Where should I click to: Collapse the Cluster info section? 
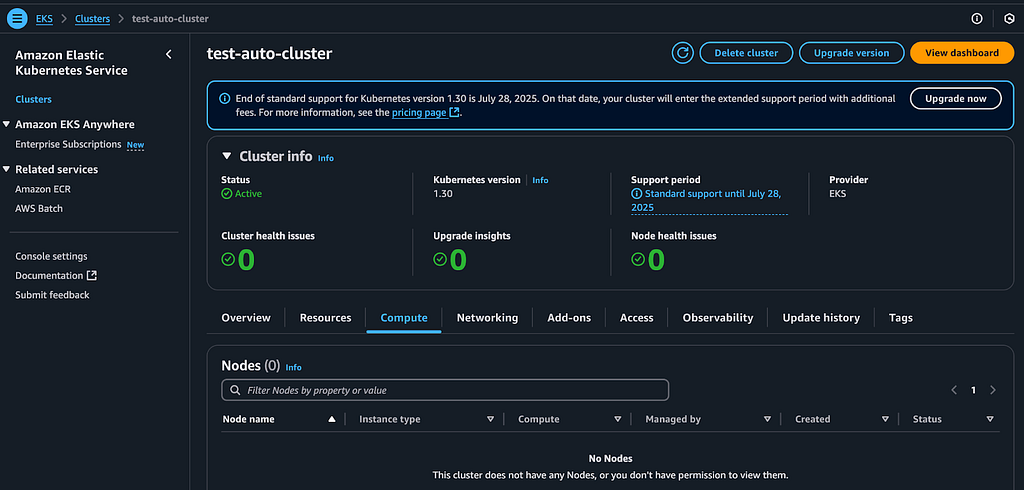[227, 156]
